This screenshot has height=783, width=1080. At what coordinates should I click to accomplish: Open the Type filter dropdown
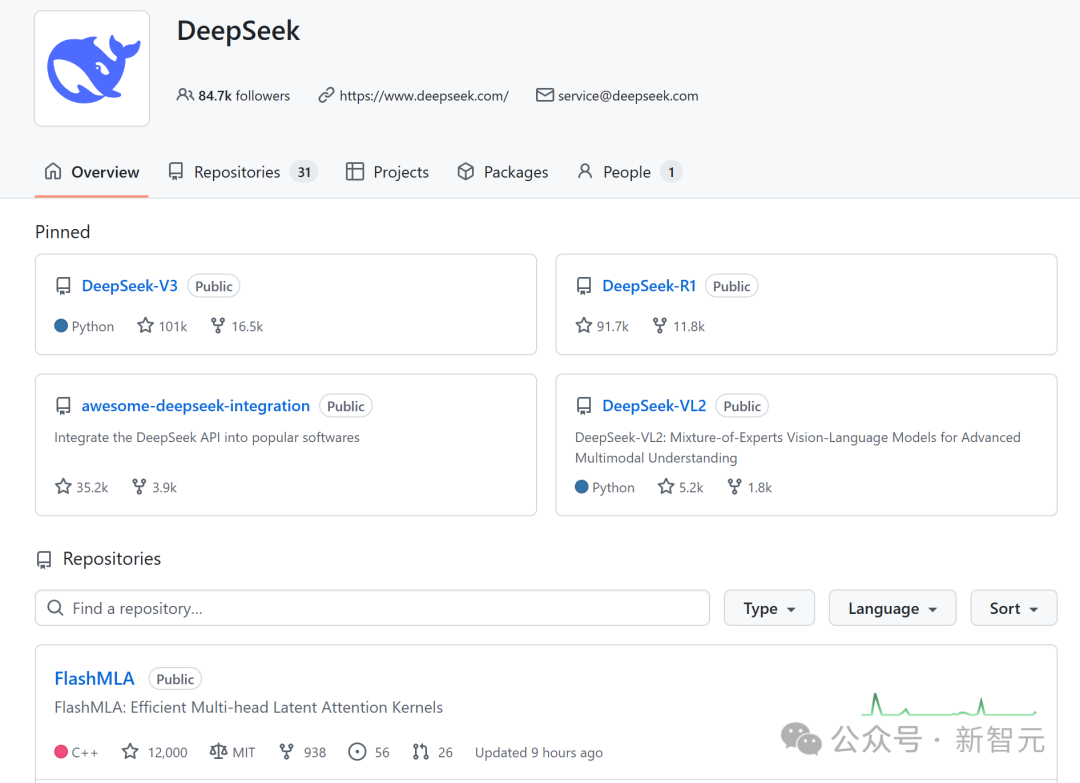pyautogui.click(x=769, y=608)
